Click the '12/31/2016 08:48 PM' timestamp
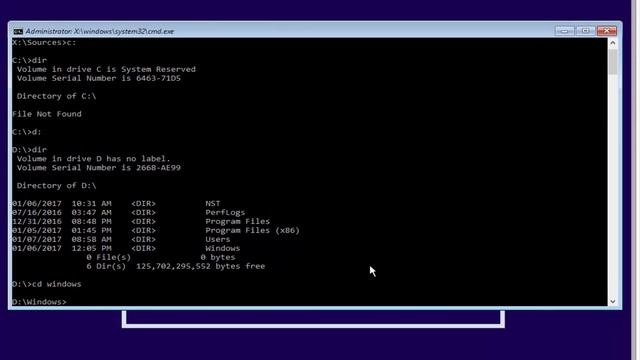640x360 pixels. (x=62, y=221)
